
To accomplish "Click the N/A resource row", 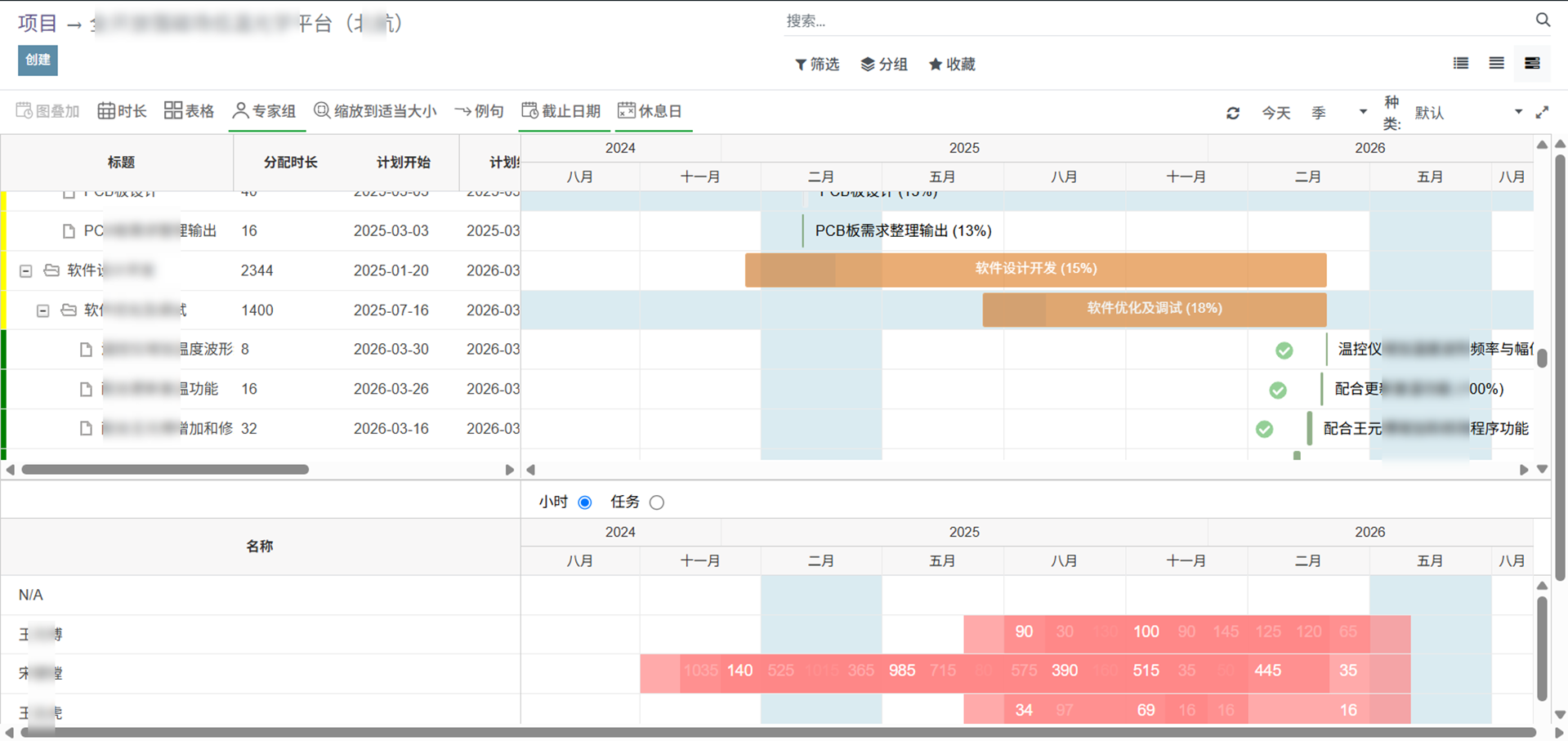I will tap(260, 595).
